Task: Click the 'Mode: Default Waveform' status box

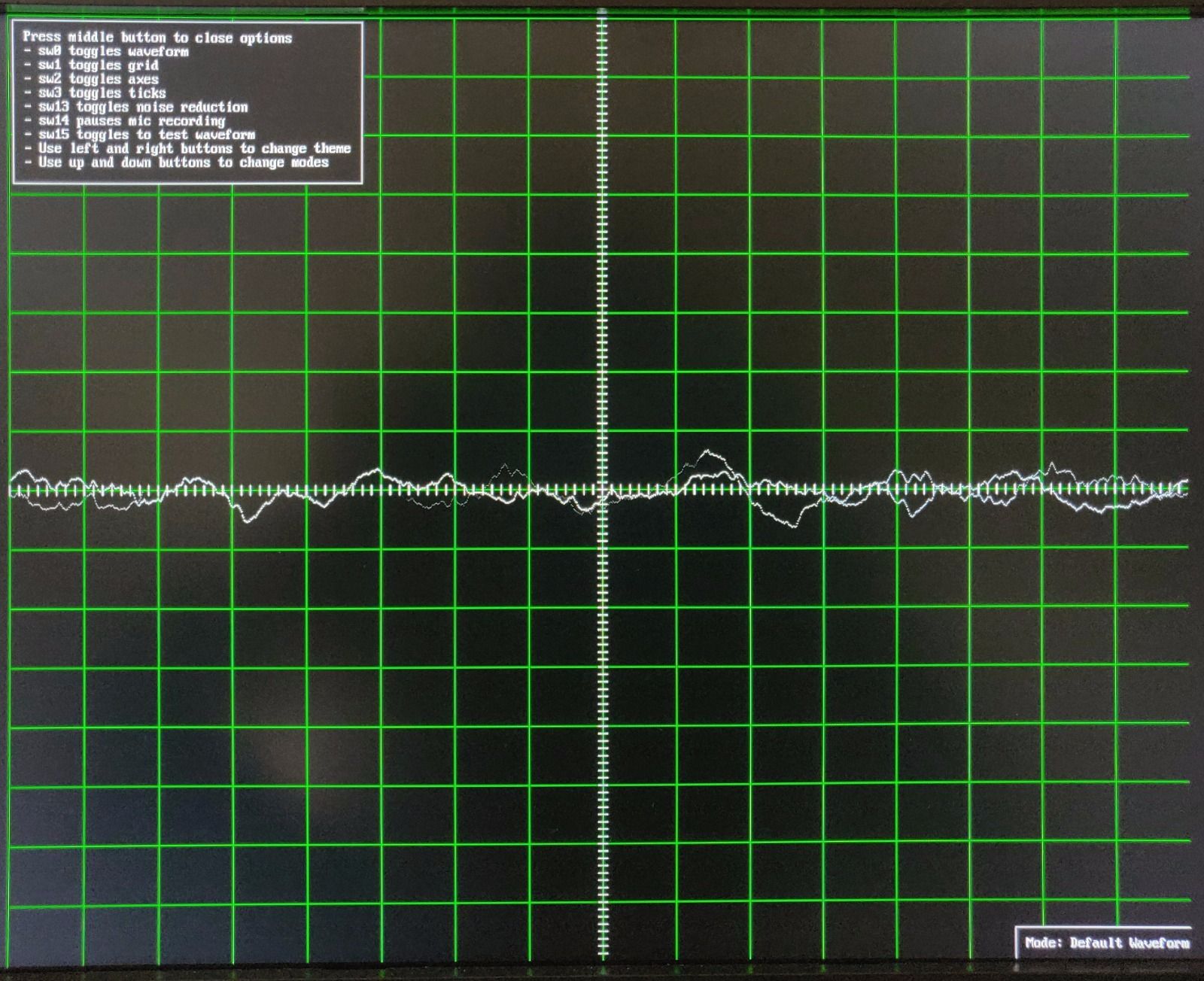Action: 1103,943
